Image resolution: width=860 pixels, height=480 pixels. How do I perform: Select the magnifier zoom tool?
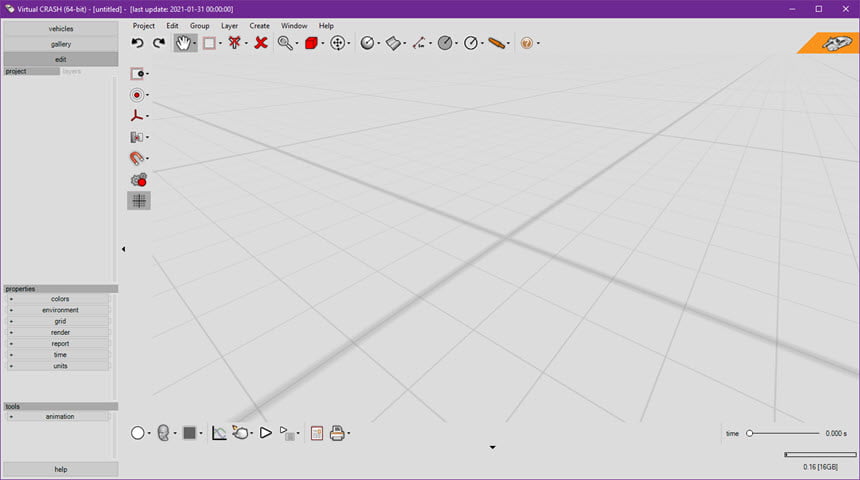(285, 43)
